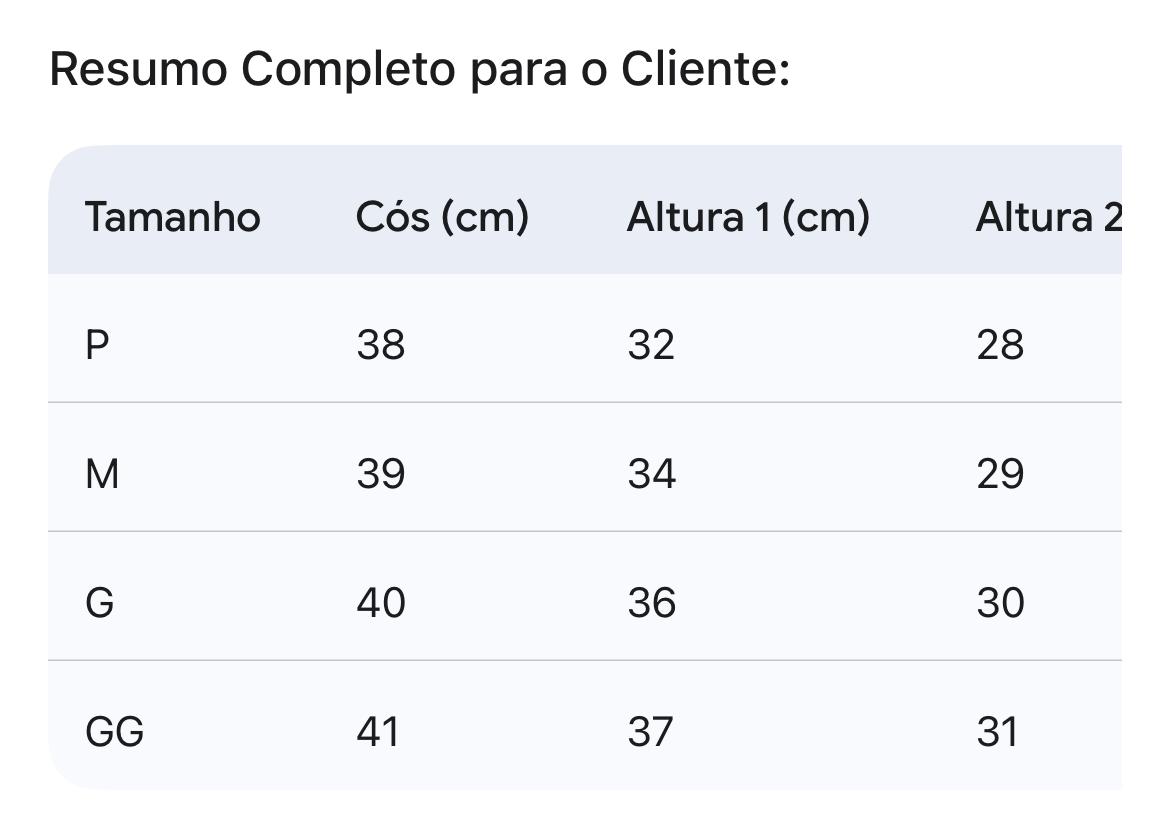Click the 'Resumo Completo para o Cliente' heading
Screen dimensions: 1170x822
pyautogui.click(x=419, y=69)
